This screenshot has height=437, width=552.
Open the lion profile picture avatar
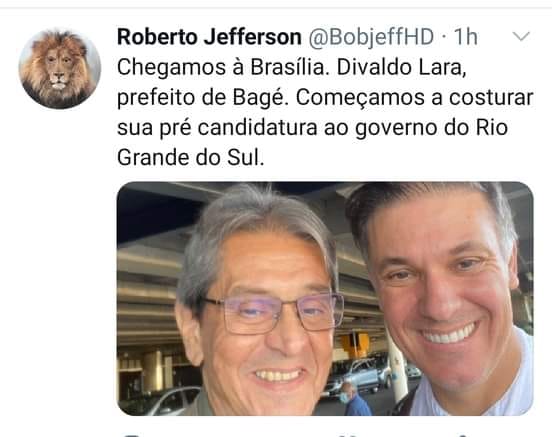pos(59,68)
